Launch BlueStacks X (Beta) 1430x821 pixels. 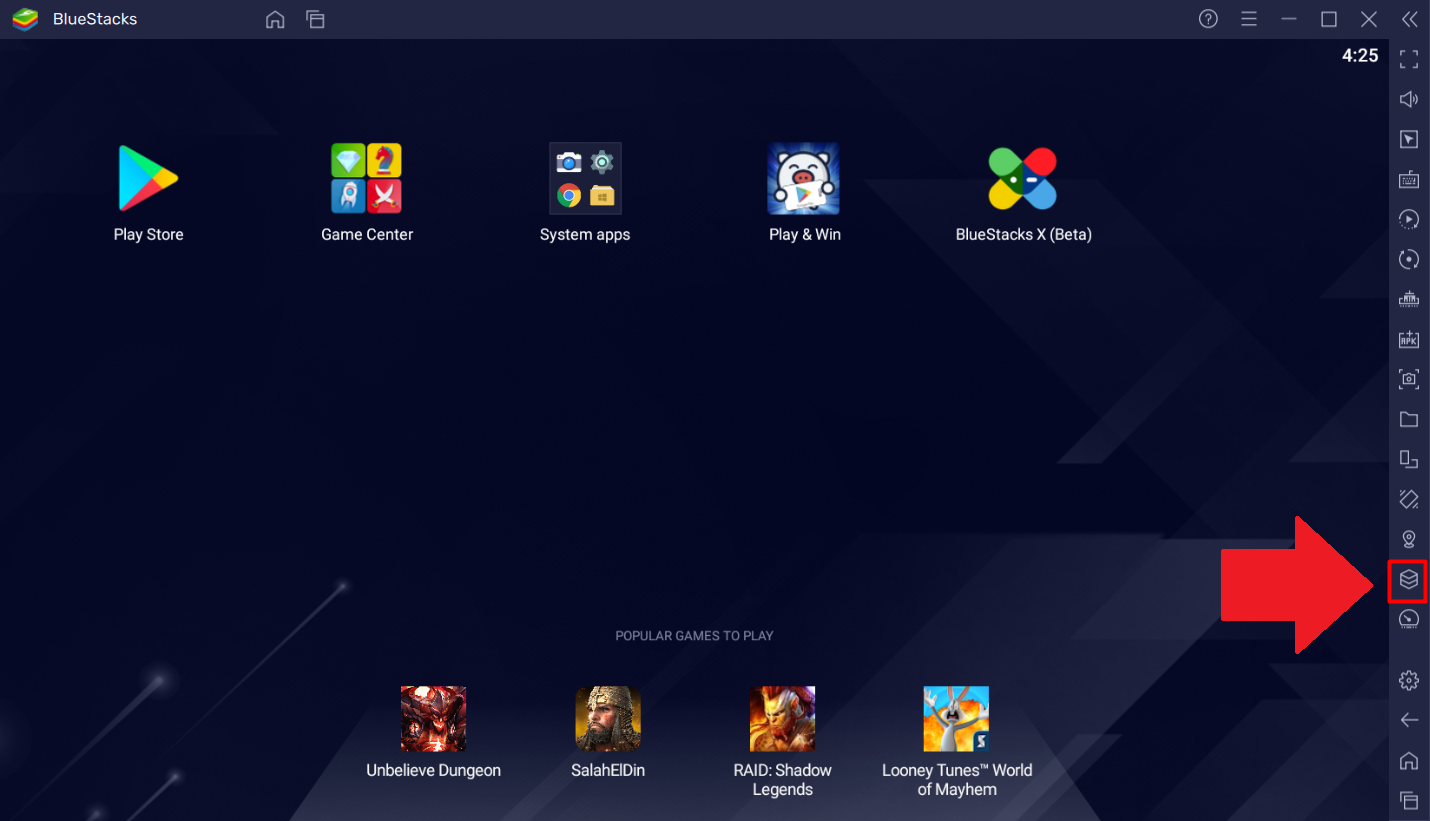point(1023,178)
